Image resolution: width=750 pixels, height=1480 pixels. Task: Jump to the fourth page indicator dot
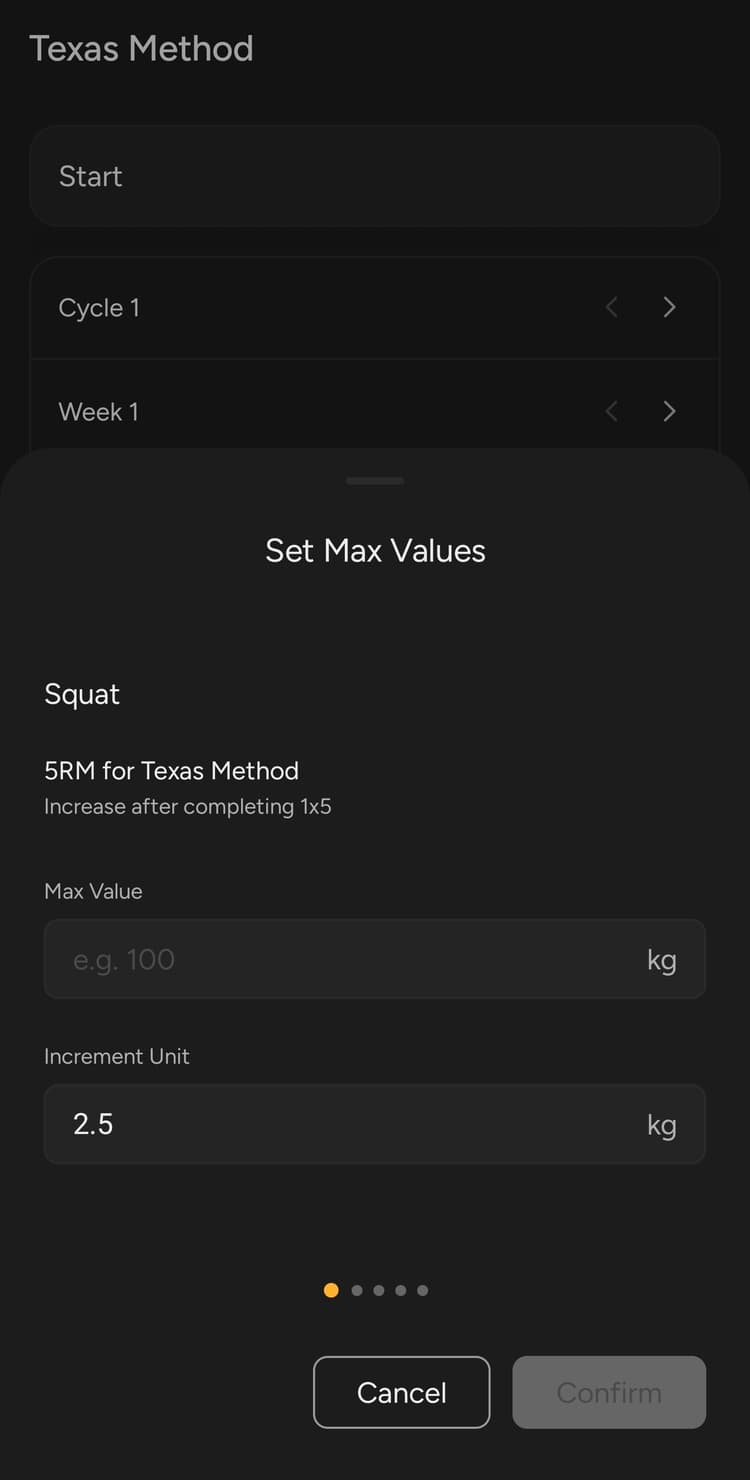click(401, 1290)
